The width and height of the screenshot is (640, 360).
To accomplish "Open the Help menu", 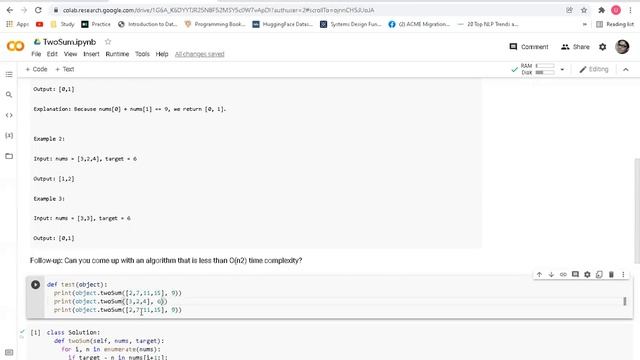I will 162,54.
